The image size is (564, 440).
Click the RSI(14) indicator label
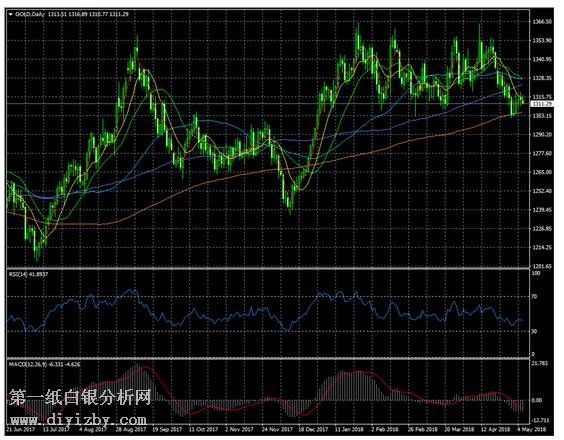coord(17,274)
